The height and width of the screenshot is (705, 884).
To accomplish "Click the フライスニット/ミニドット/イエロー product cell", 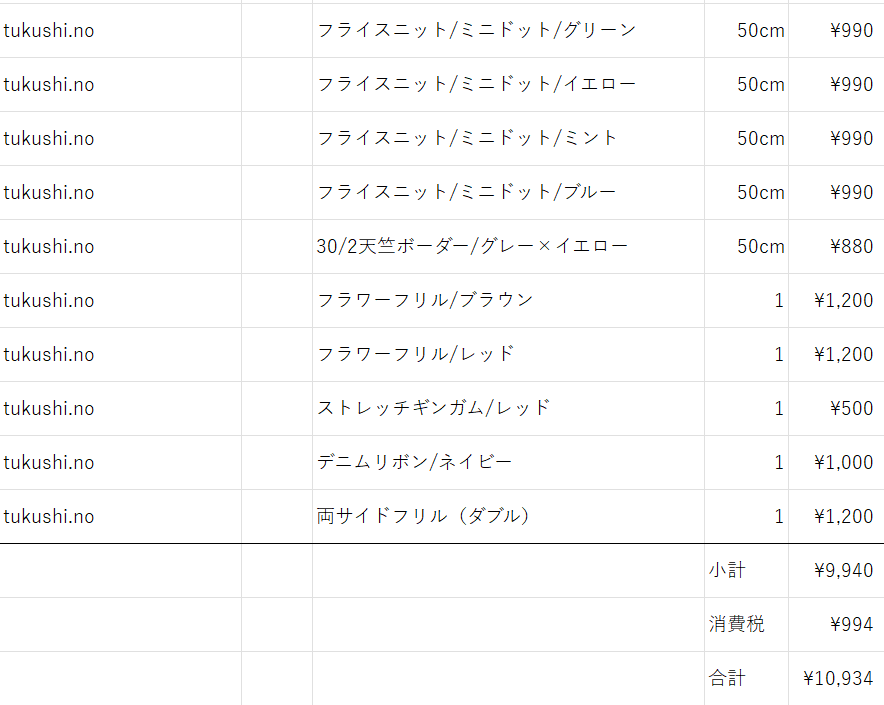I will pos(508,85).
